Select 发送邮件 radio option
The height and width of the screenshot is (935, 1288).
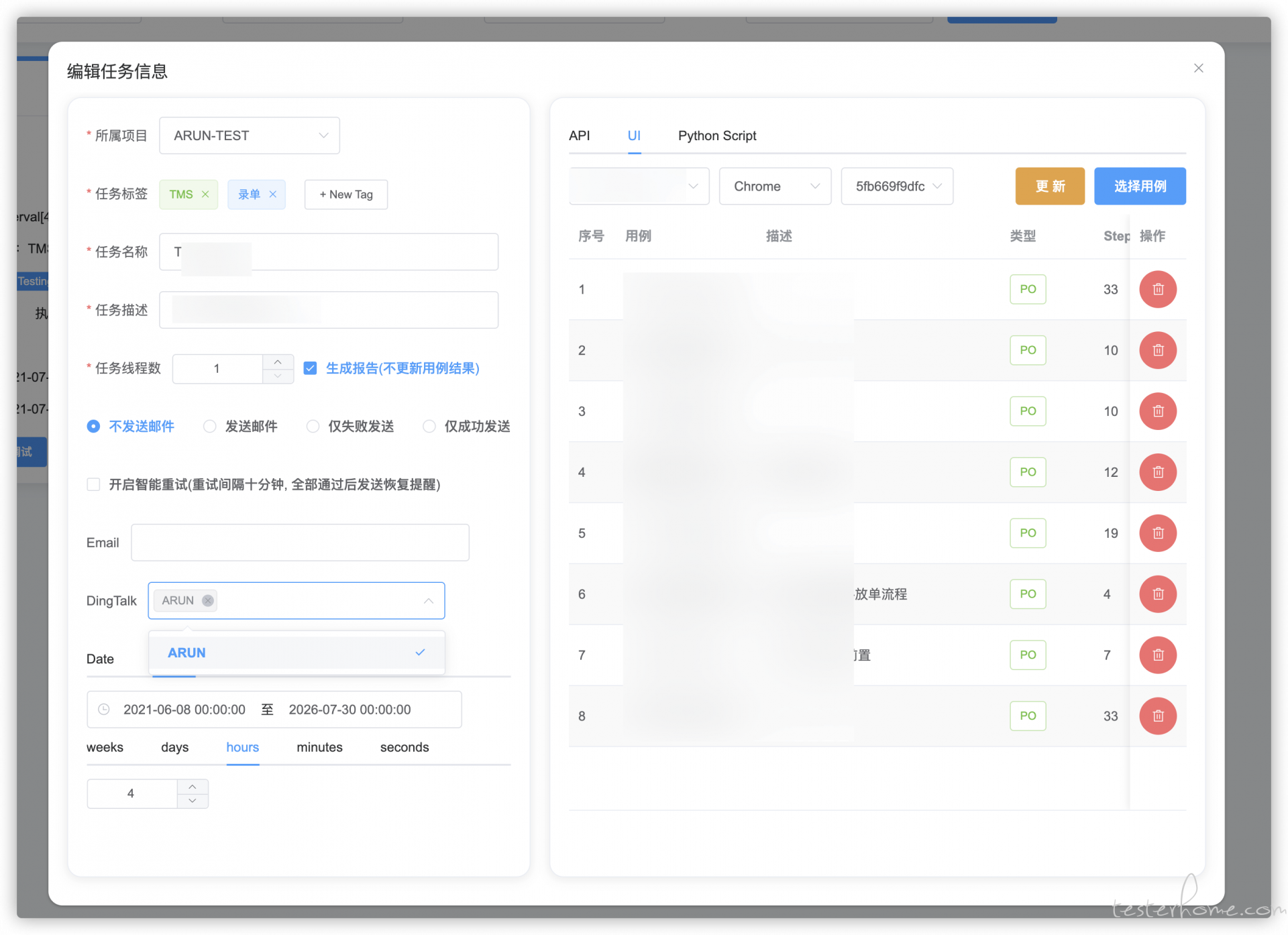[210, 427]
